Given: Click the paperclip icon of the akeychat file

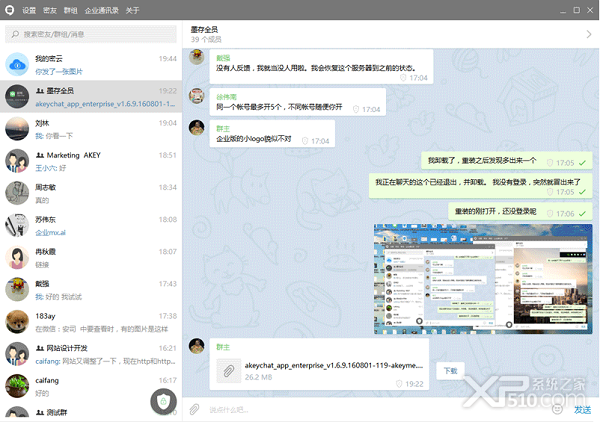Looking at the screenshot, I should 229,371.
